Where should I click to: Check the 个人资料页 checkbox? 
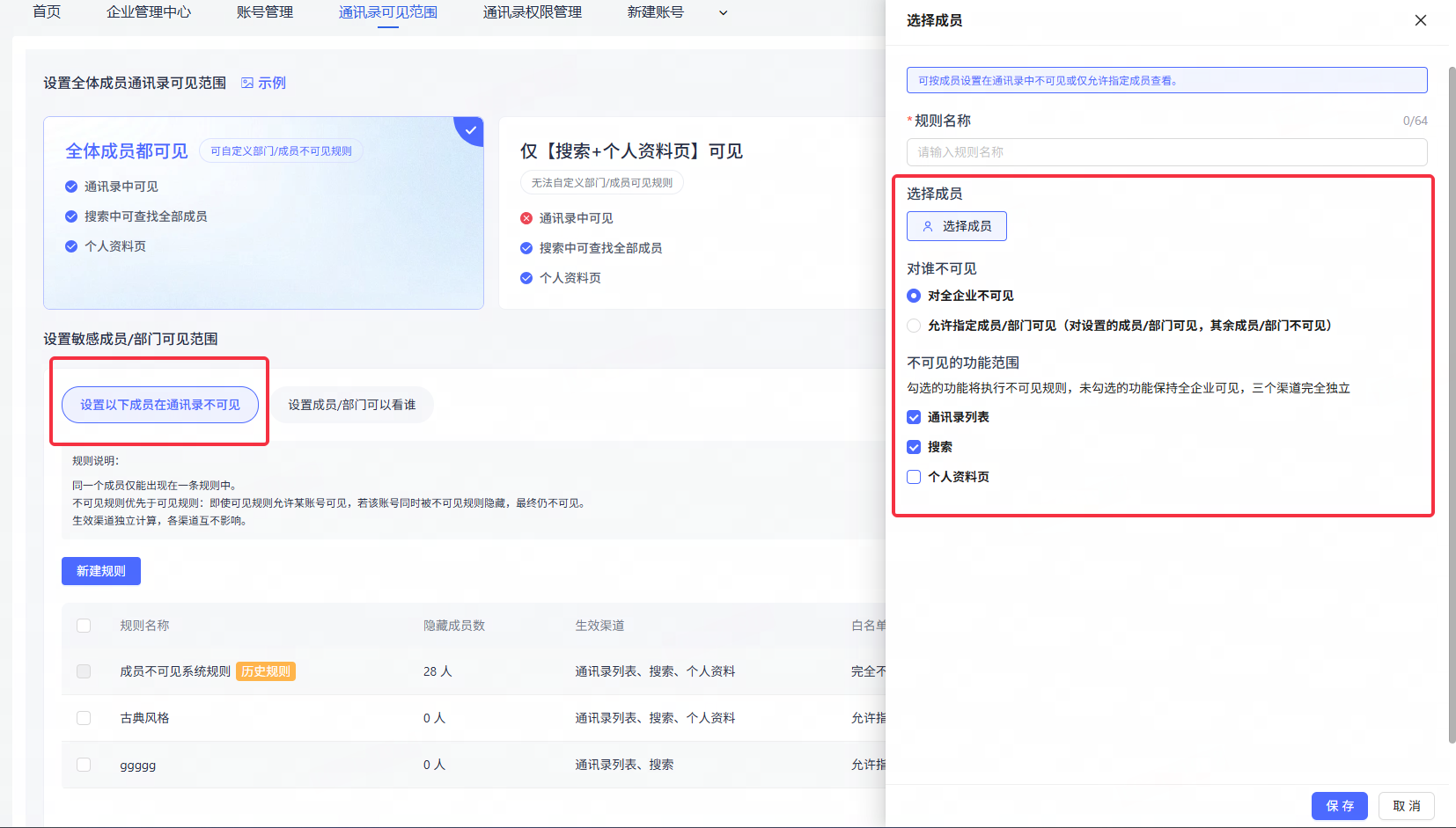coord(914,477)
